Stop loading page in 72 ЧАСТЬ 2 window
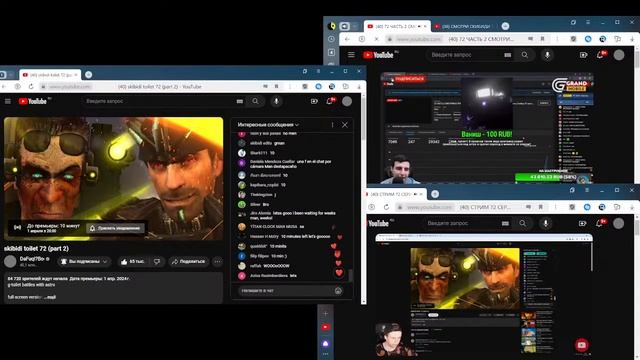The image size is (640, 360). tap(376, 39)
